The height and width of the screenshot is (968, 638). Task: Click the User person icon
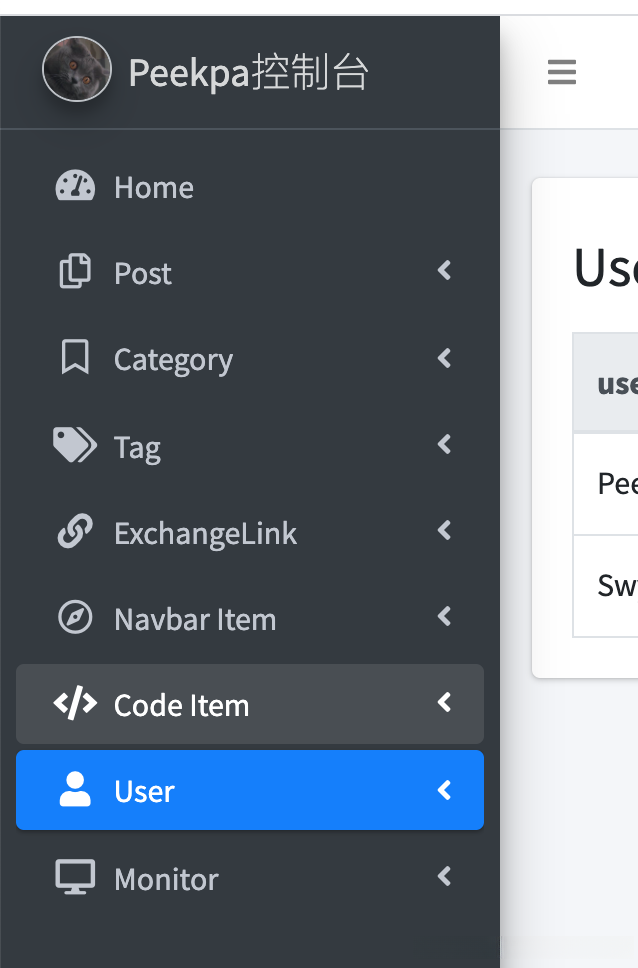point(75,790)
